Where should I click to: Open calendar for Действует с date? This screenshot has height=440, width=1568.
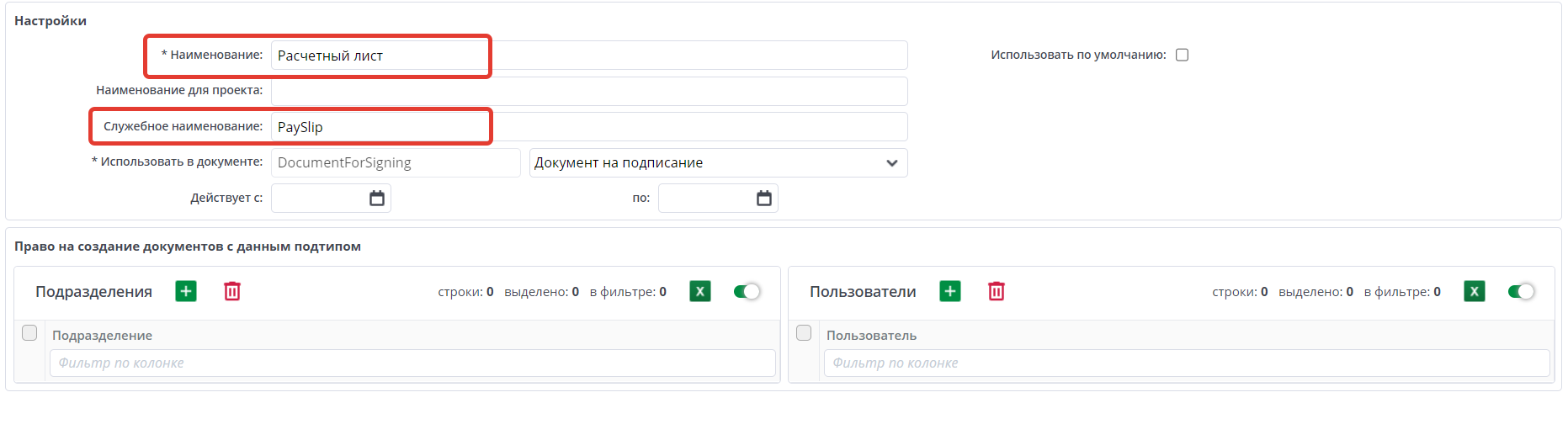(377, 198)
